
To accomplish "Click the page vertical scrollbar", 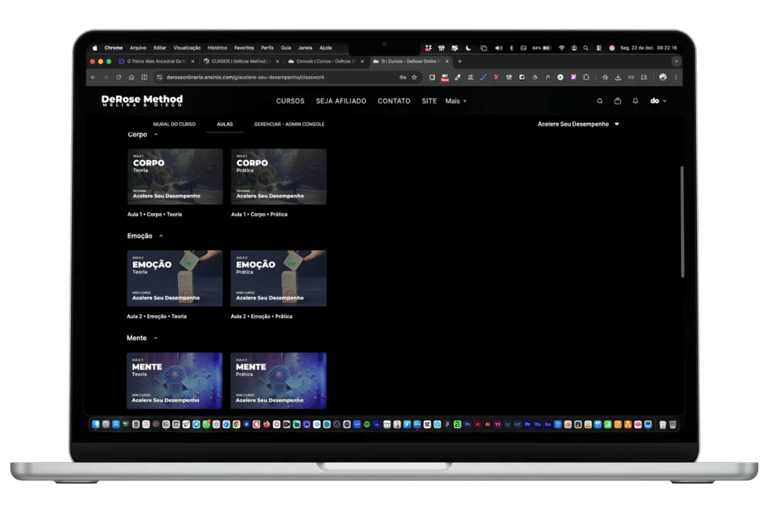I will point(682,222).
